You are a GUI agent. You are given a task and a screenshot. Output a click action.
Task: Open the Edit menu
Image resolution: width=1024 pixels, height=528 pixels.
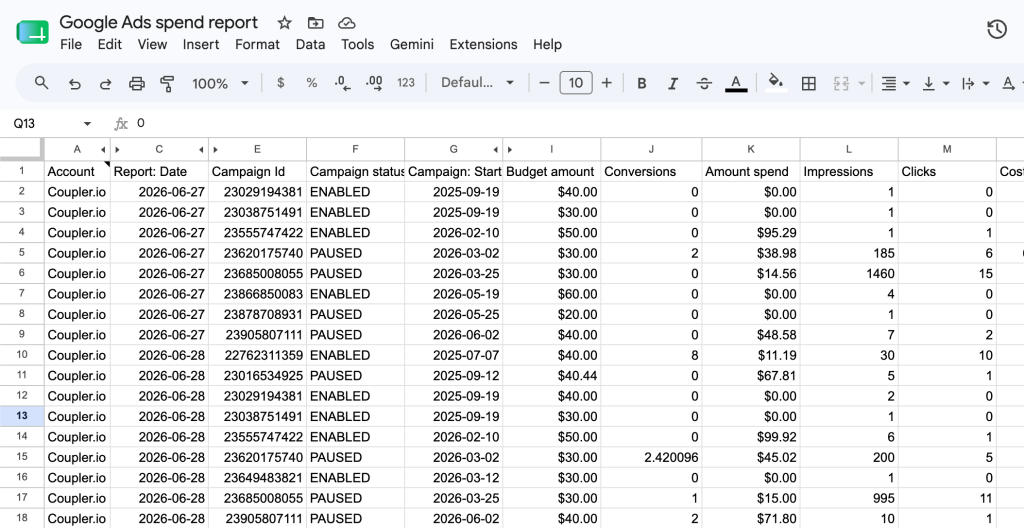point(110,44)
